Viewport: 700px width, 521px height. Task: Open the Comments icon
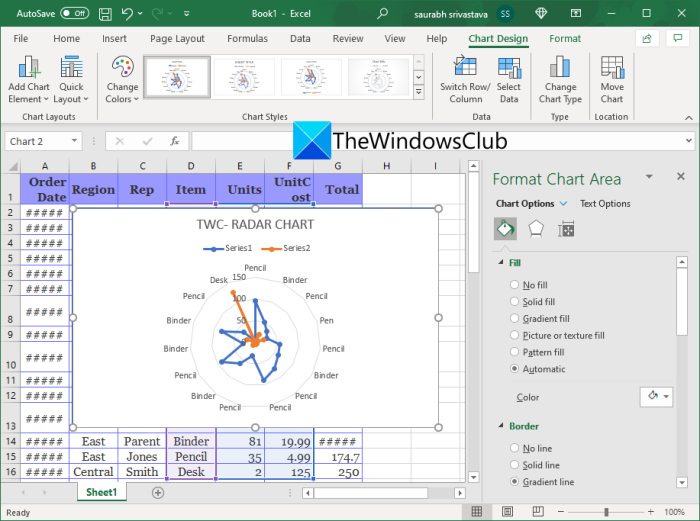click(678, 38)
